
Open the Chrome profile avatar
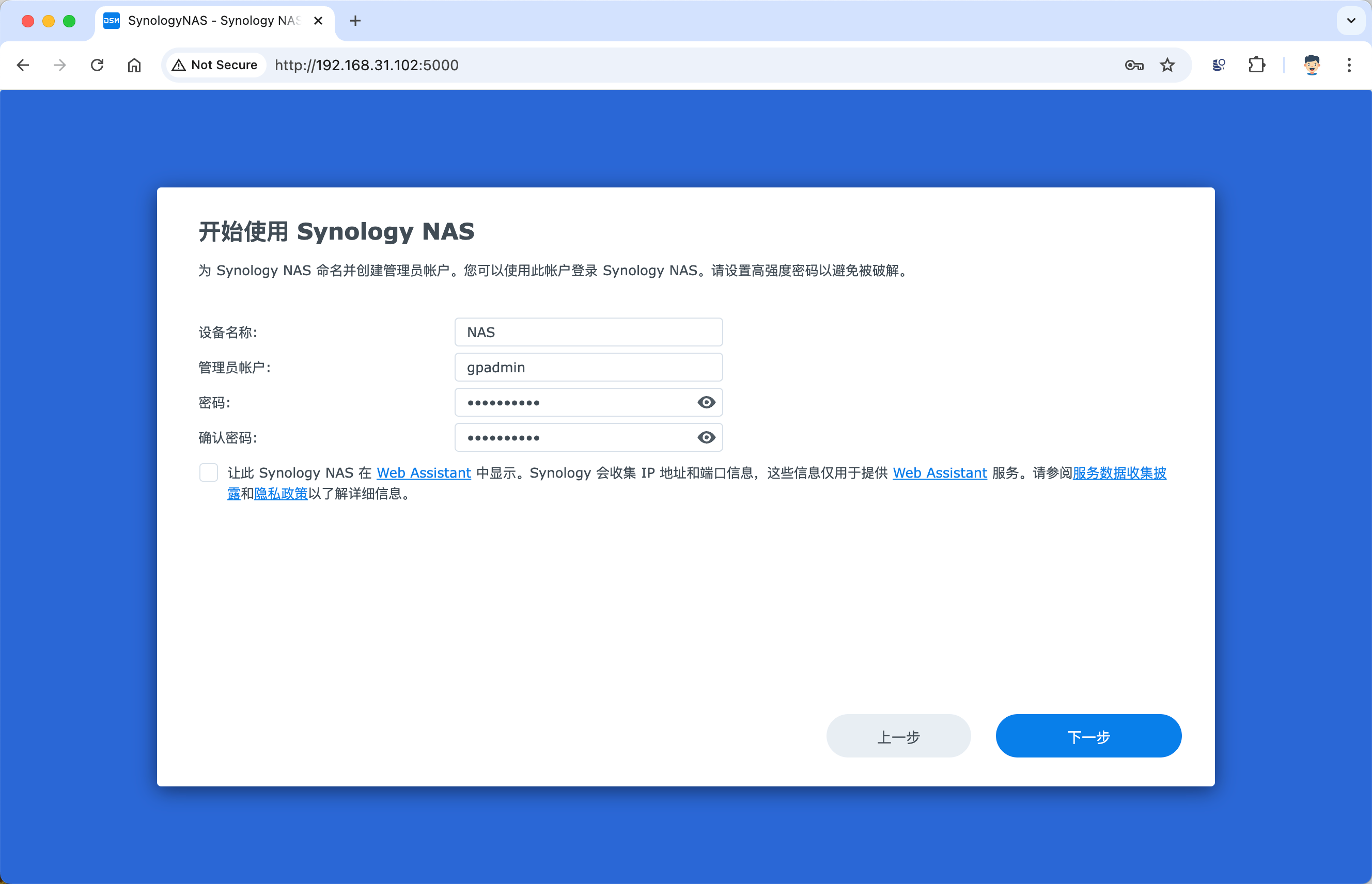(x=1312, y=65)
